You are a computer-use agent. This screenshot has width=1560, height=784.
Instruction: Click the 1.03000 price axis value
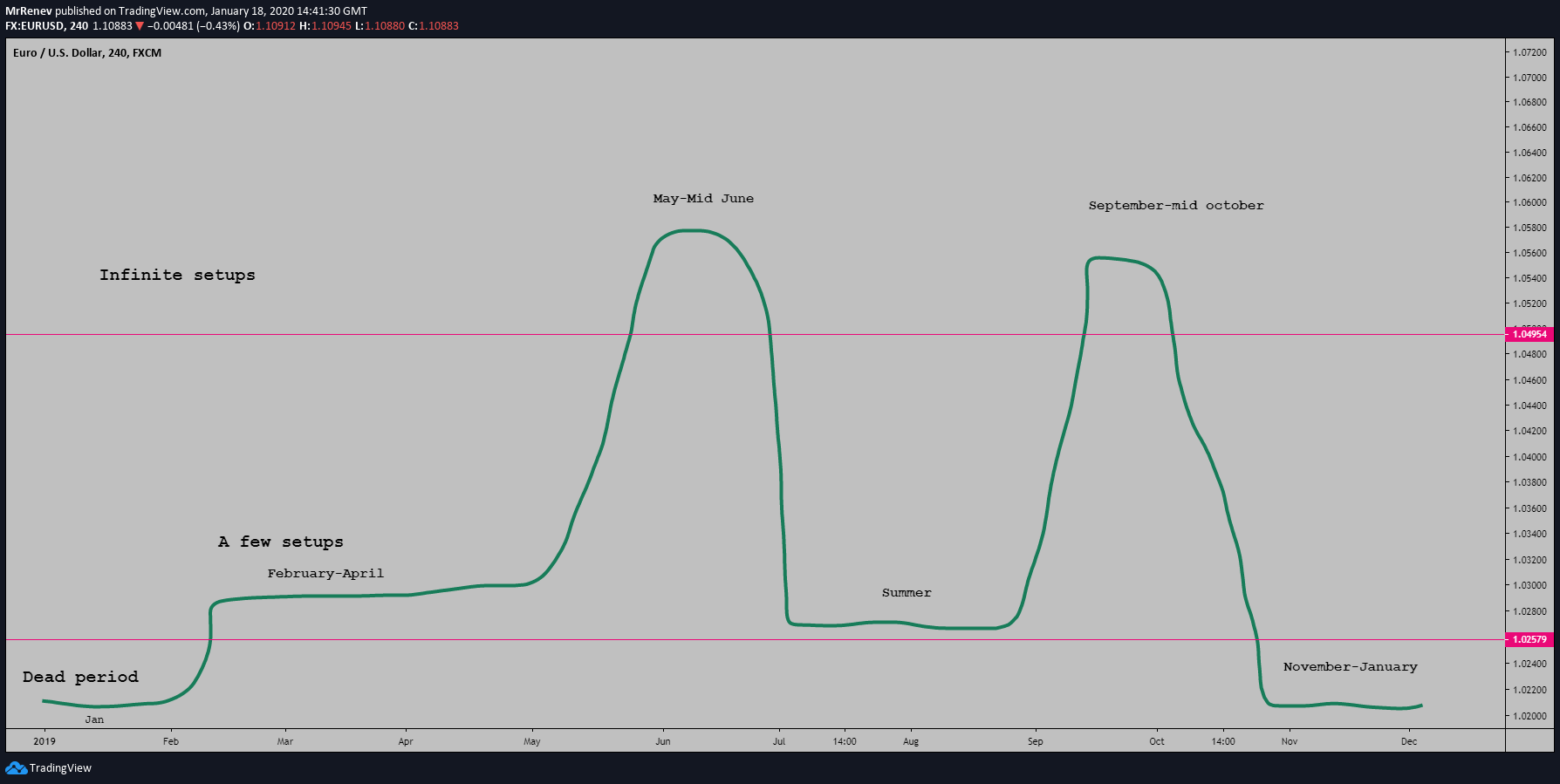tap(1530, 585)
